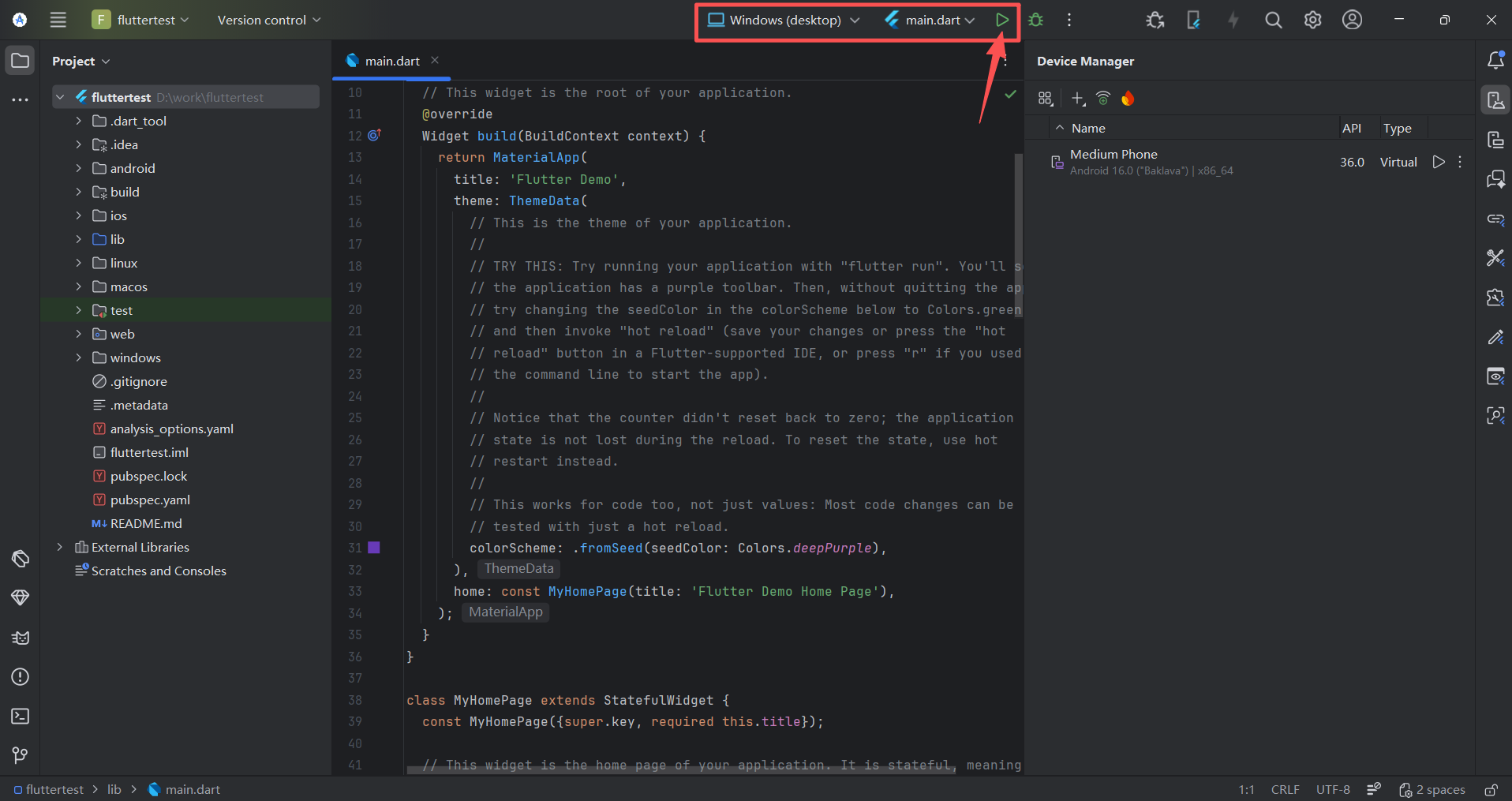Open the Logcat cat icon

[x=21, y=637]
